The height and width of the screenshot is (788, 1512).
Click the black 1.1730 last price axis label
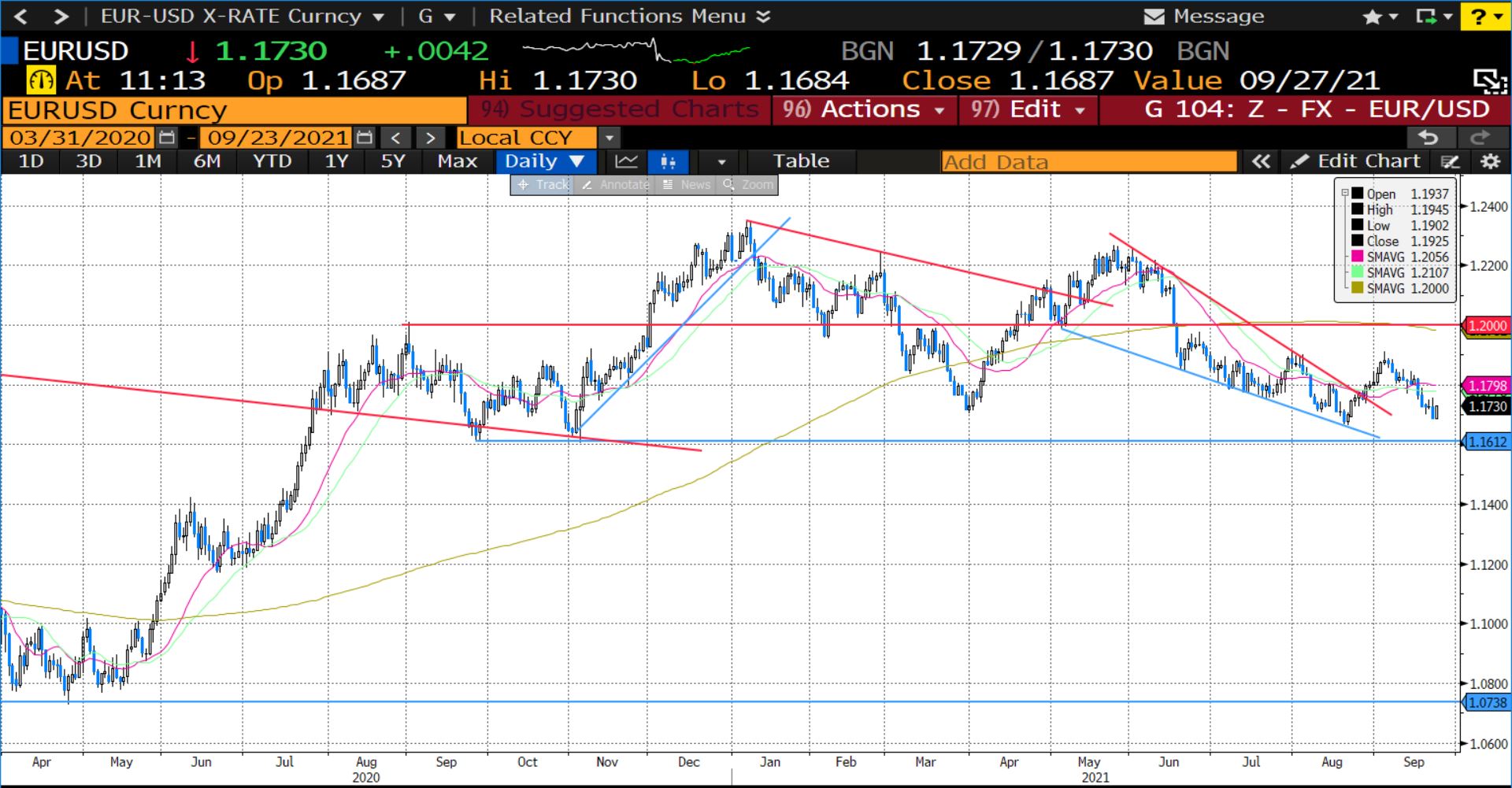tap(1486, 407)
